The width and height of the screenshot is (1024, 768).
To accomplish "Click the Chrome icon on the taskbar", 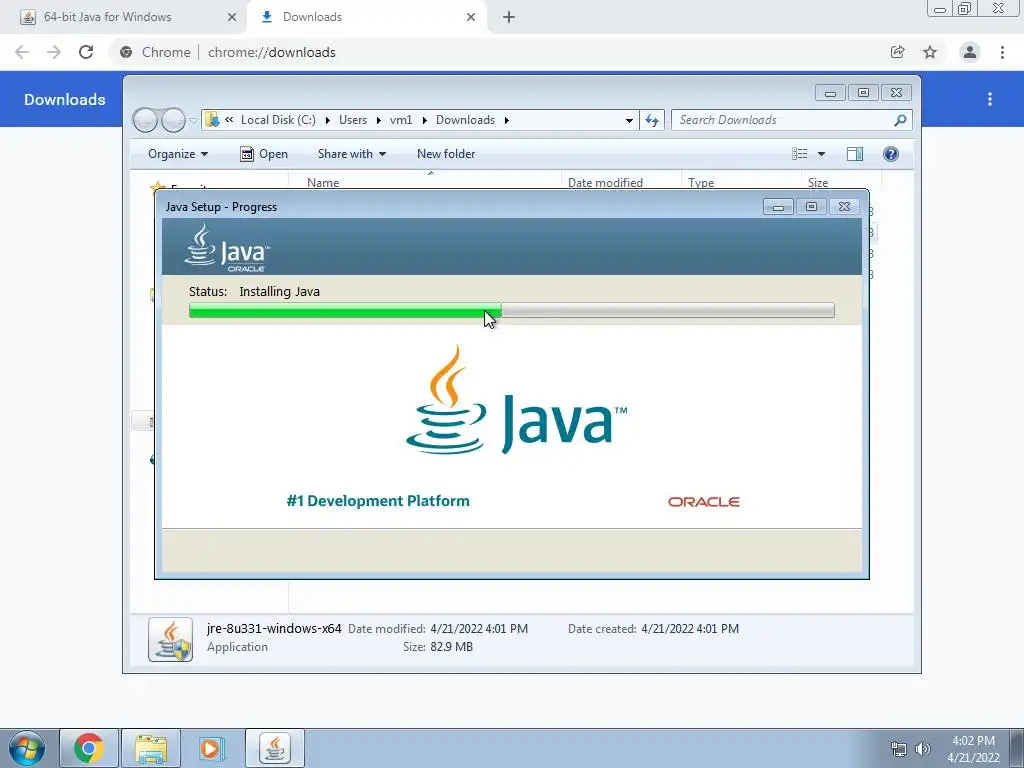I will (89, 748).
